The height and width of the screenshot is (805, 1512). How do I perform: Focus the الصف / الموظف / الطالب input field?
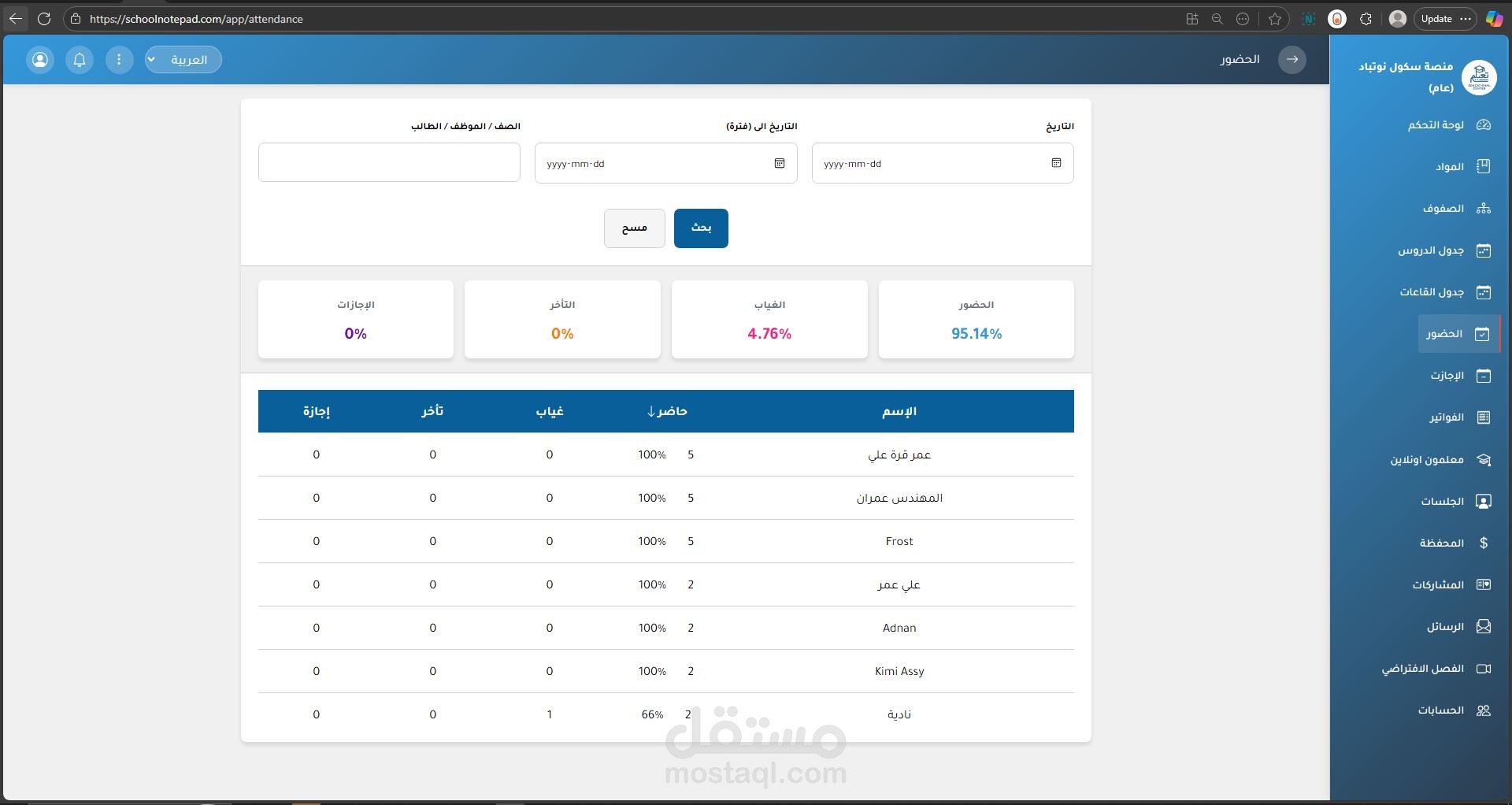[x=389, y=162]
